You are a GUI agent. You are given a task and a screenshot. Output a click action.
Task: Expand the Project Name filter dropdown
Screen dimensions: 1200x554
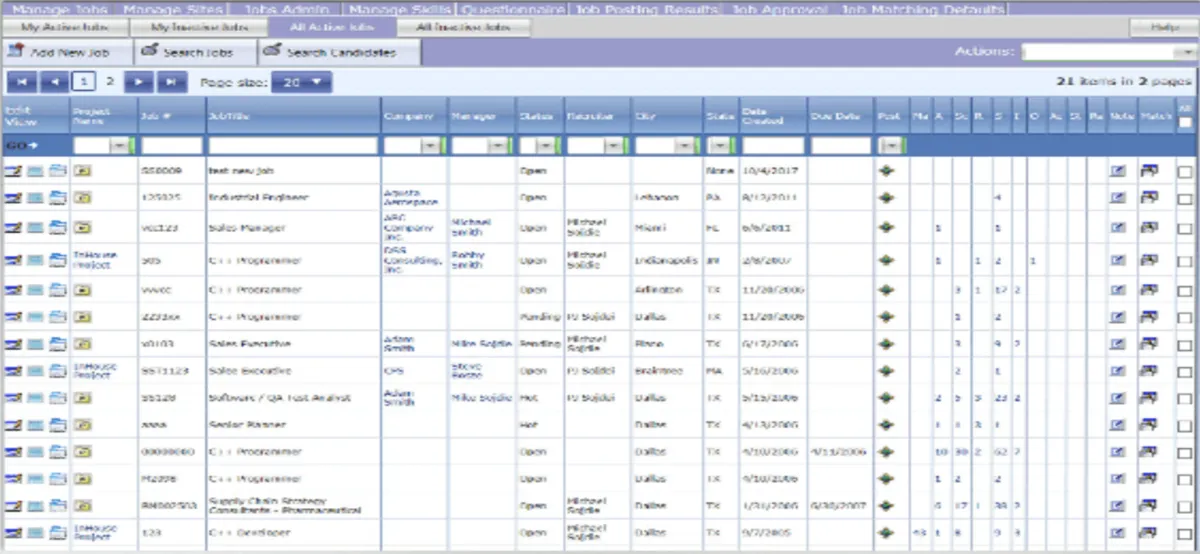(120, 146)
